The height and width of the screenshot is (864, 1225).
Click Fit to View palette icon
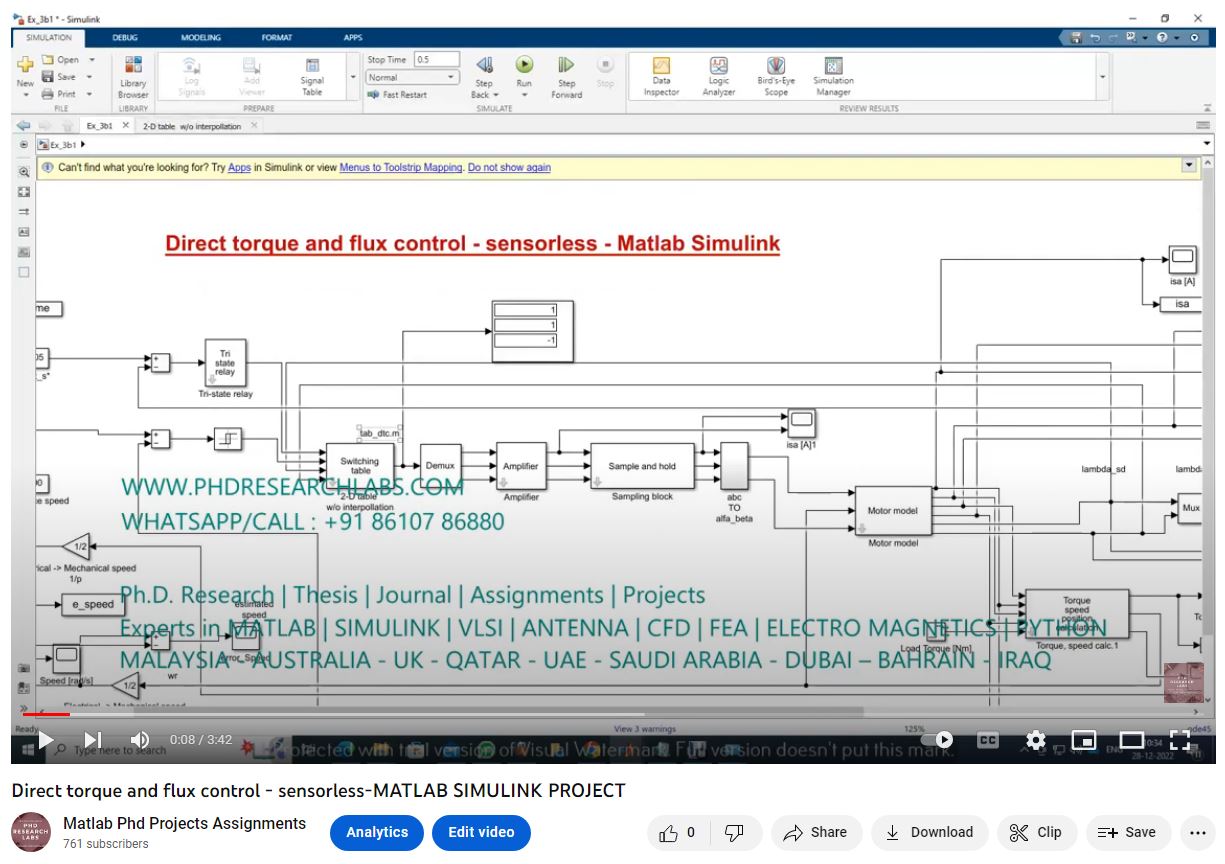[24, 191]
